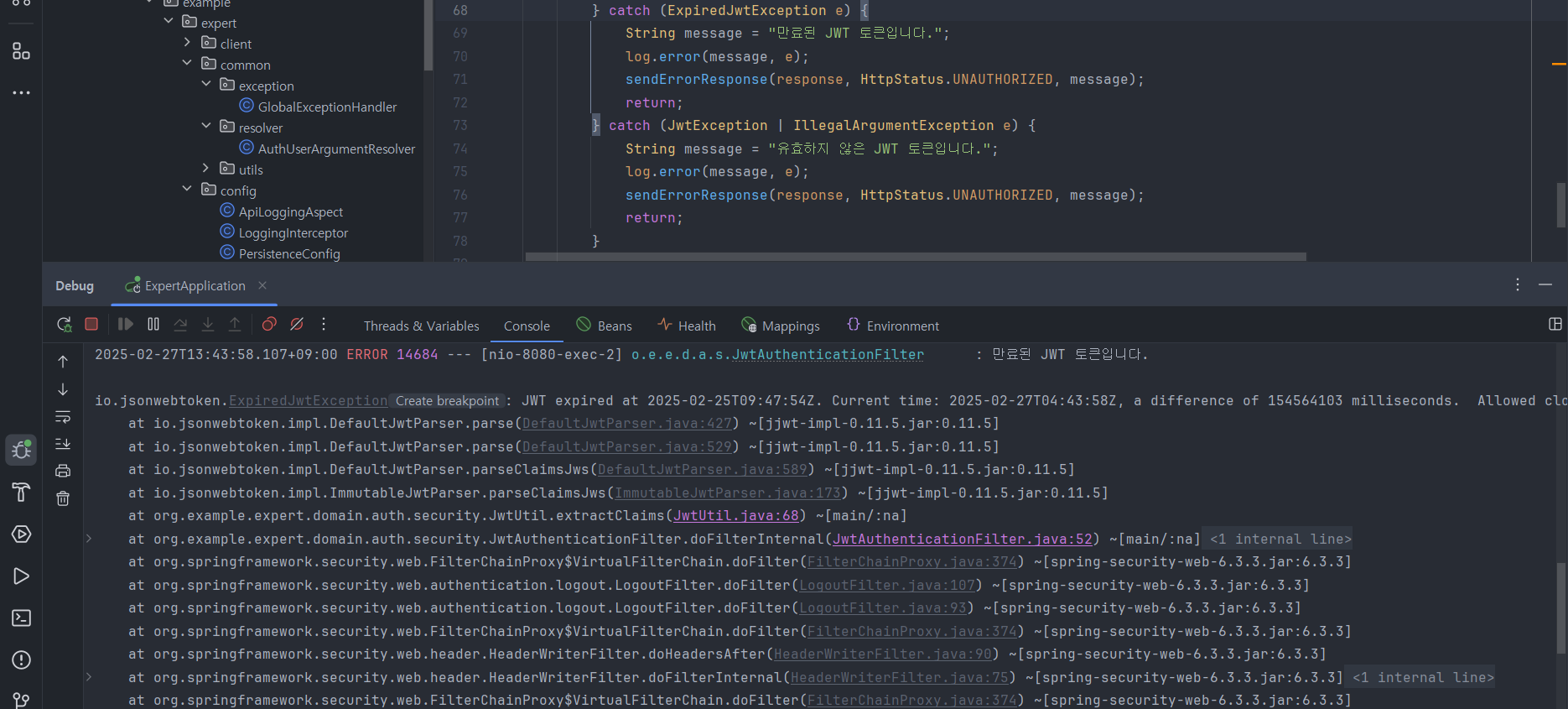The image size is (1568, 709).
Task: Follow DefaultJwtParser.java:427 stack link
Action: 627,424
